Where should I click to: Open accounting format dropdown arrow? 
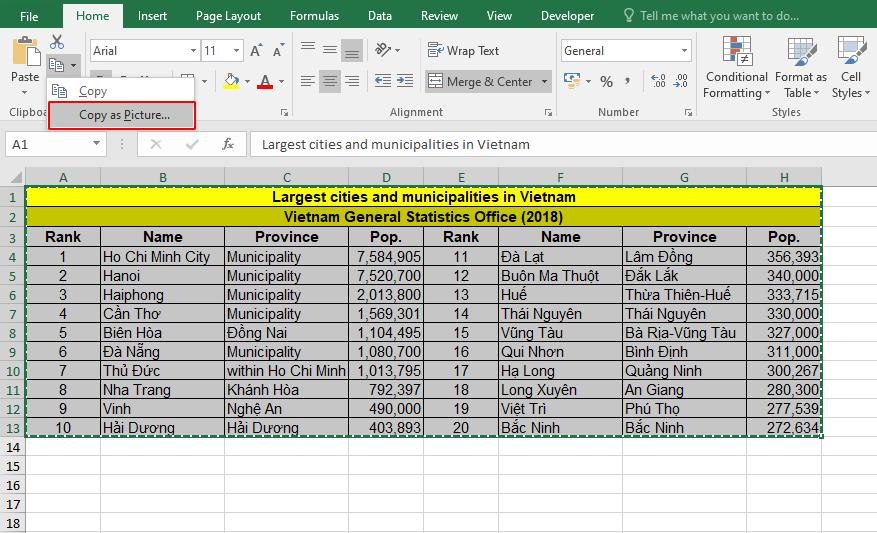[x=588, y=82]
